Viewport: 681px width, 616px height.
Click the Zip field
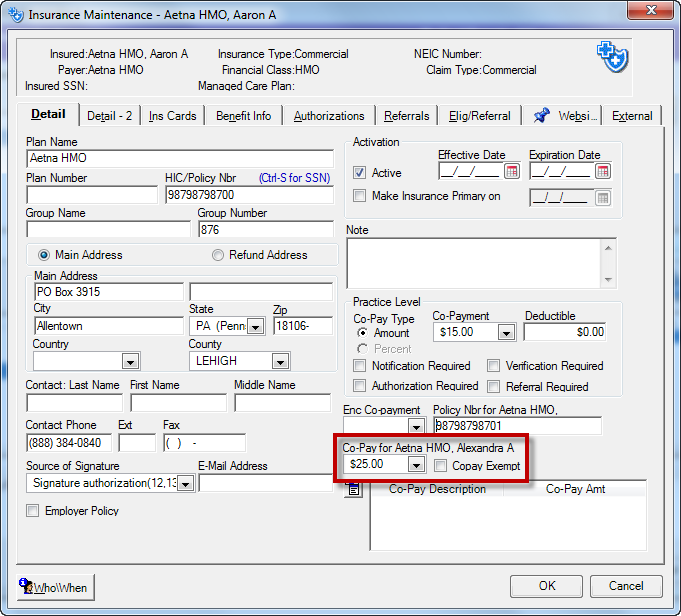pyautogui.click(x=303, y=326)
